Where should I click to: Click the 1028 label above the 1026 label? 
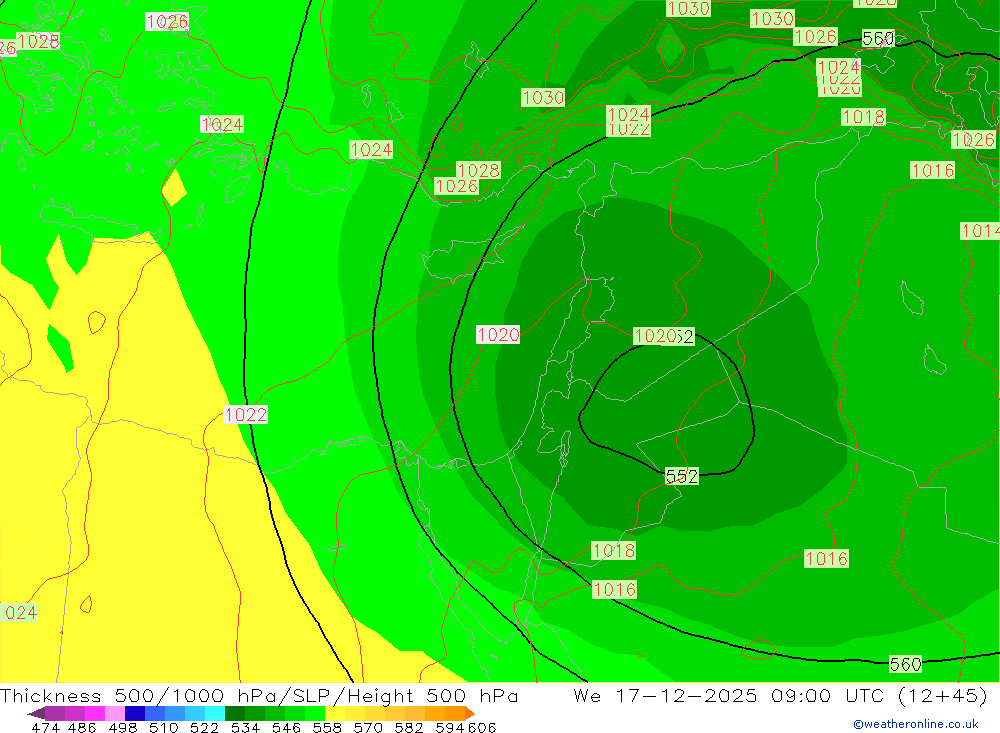point(478,170)
